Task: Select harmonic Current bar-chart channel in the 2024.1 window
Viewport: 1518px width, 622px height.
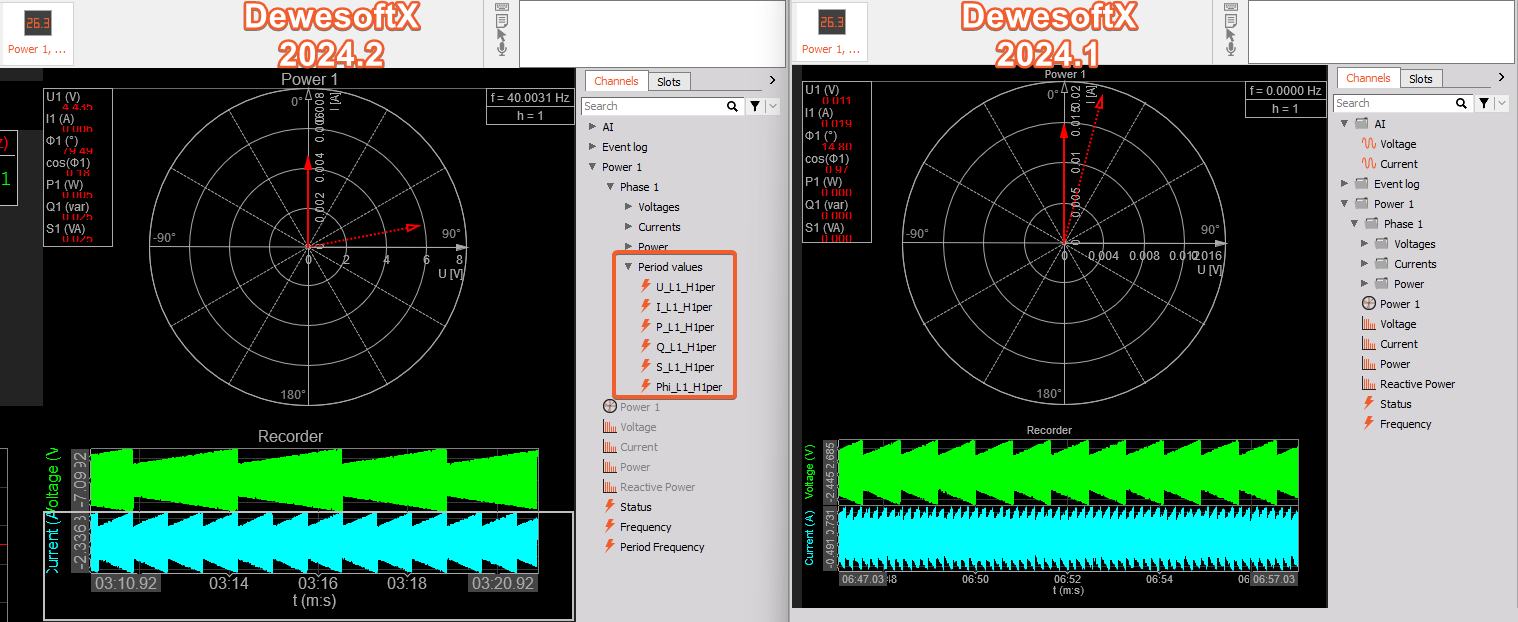Action: pyautogui.click(x=1399, y=344)
